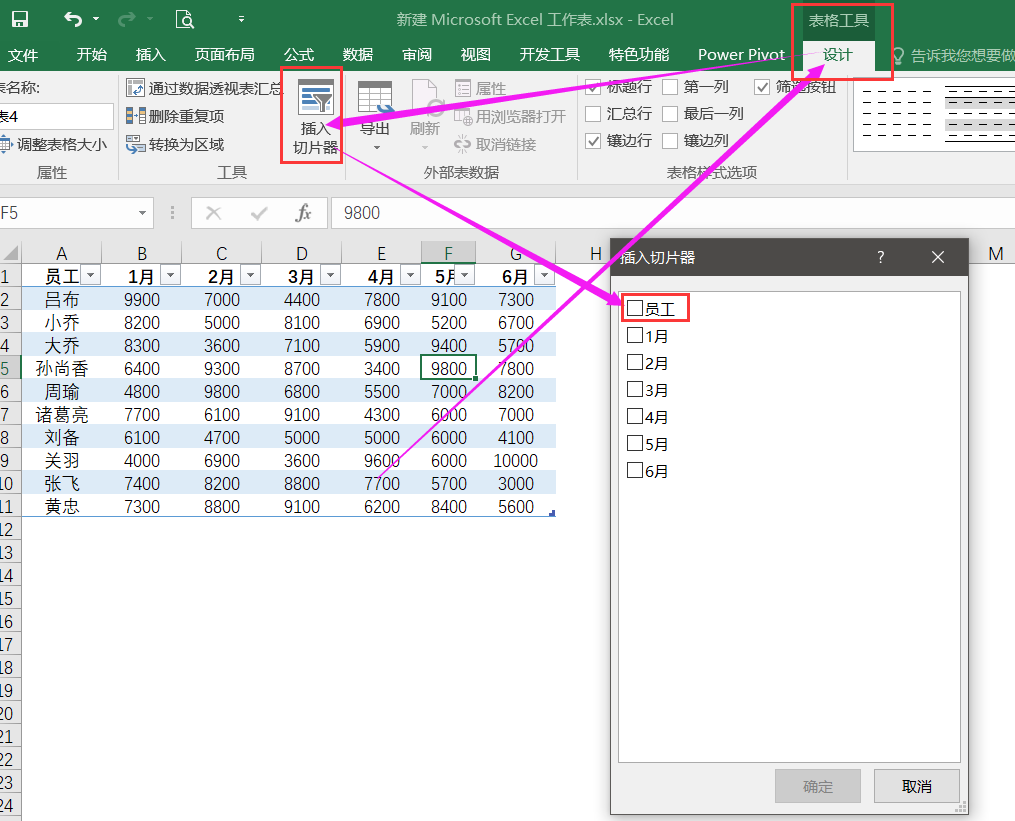Click the Refresh (刷新) icon

(x=425, y=98)
